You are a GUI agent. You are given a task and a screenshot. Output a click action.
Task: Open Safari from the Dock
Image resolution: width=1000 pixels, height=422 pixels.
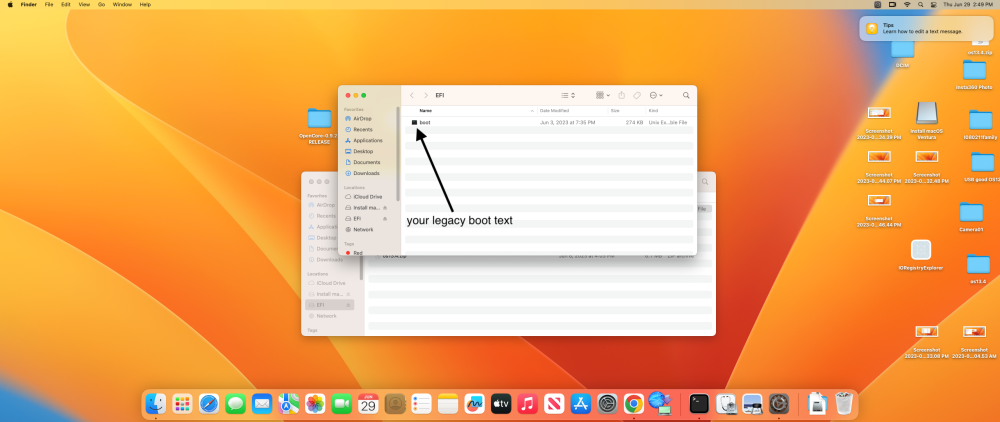pyautogui.click(x=209, y=404)
